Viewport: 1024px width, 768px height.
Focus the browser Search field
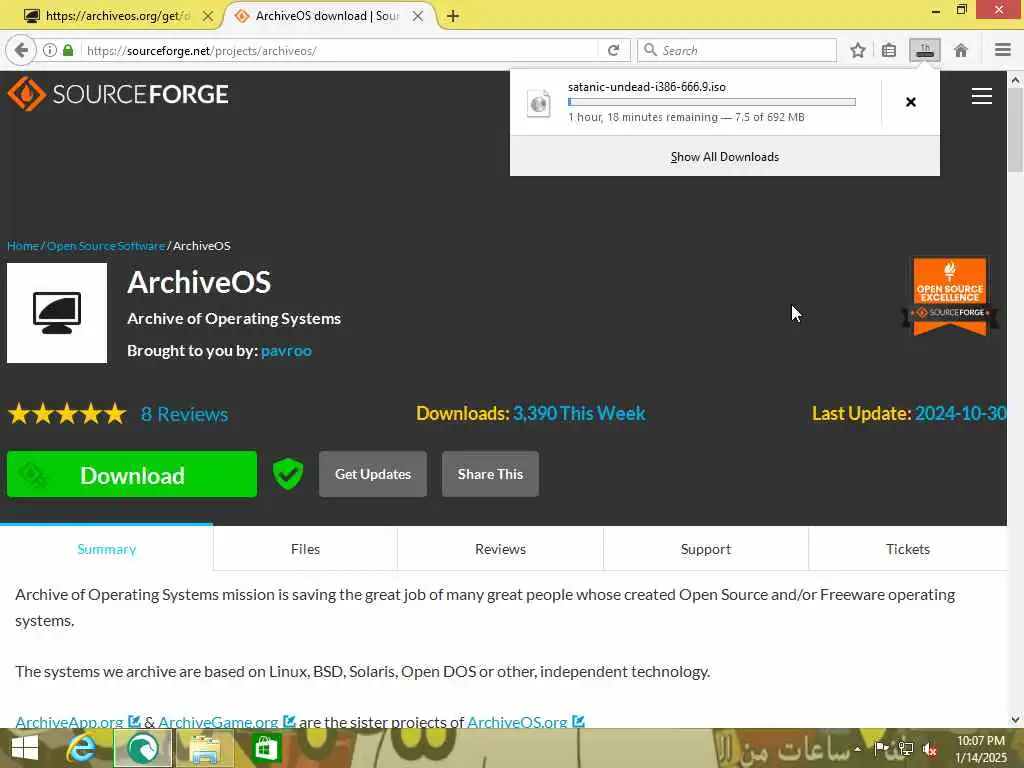pyautogui.click(x=737, y=50)
